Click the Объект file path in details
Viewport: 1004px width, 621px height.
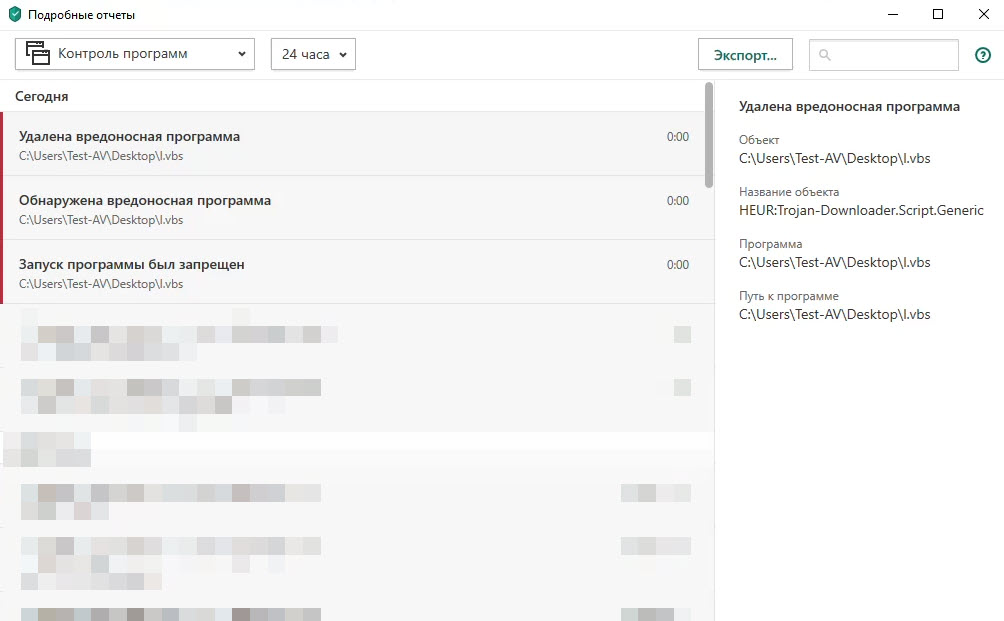pyautogui.click(x=834, y=158)
